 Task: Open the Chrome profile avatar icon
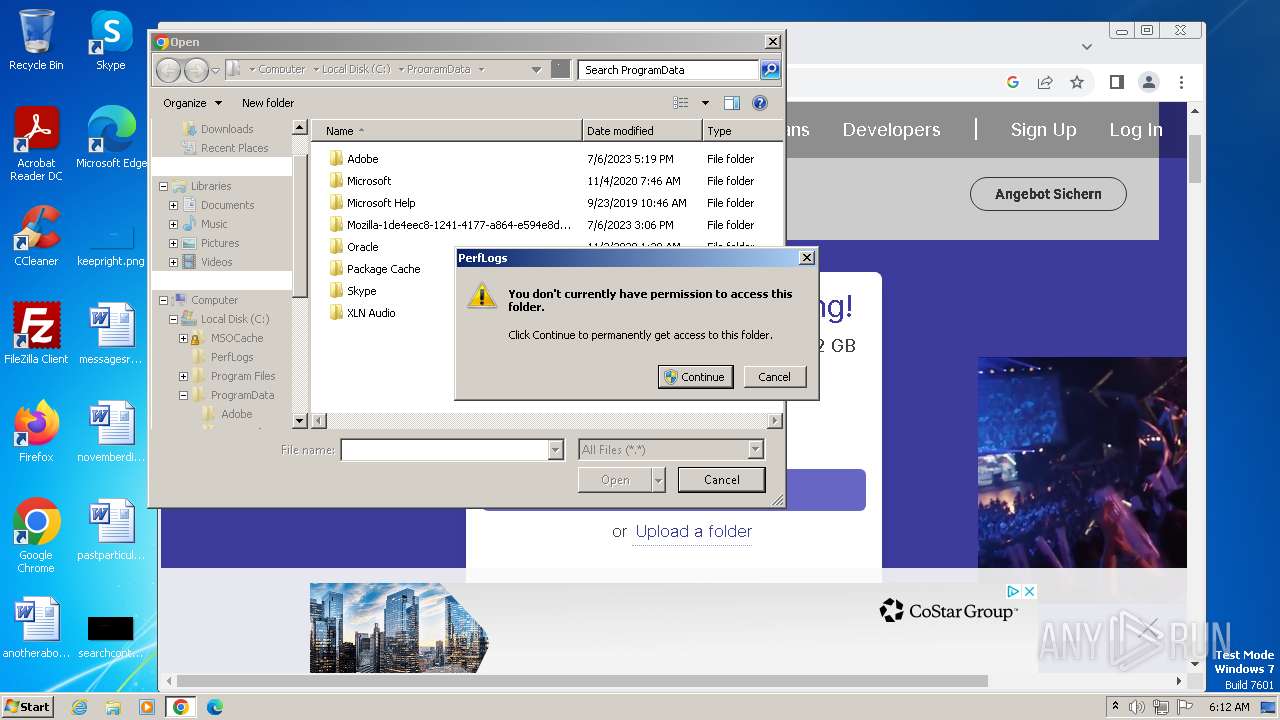coord(1149,82)
